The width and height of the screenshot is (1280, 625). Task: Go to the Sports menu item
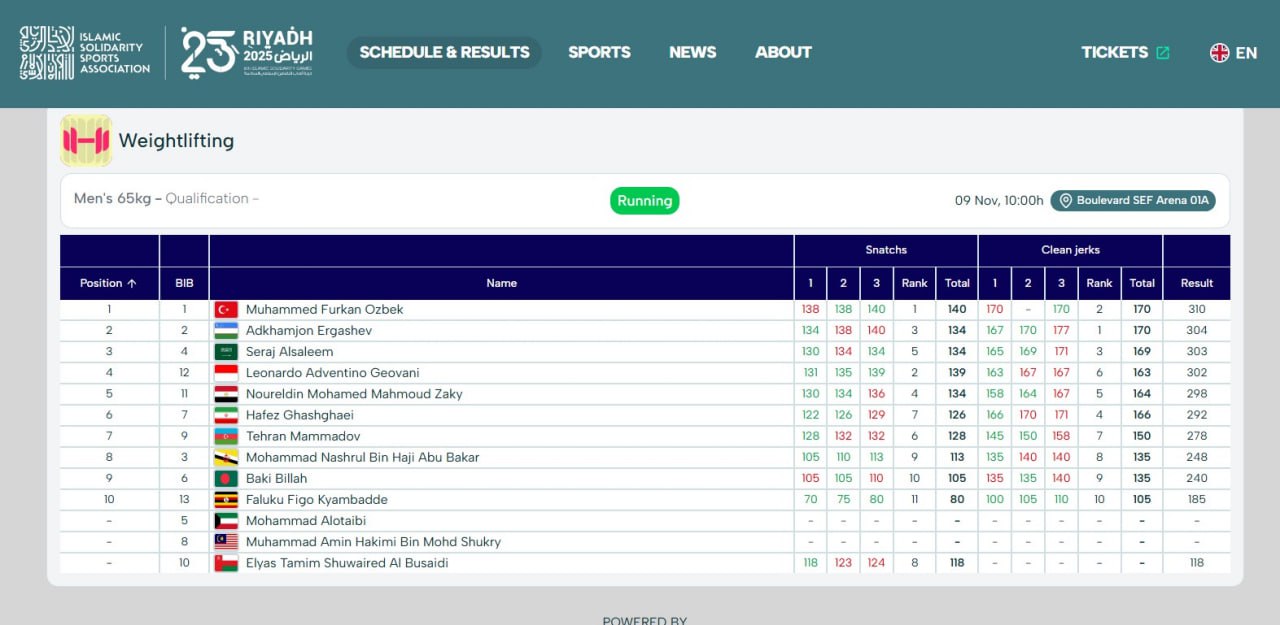click(x=599, y=52)
